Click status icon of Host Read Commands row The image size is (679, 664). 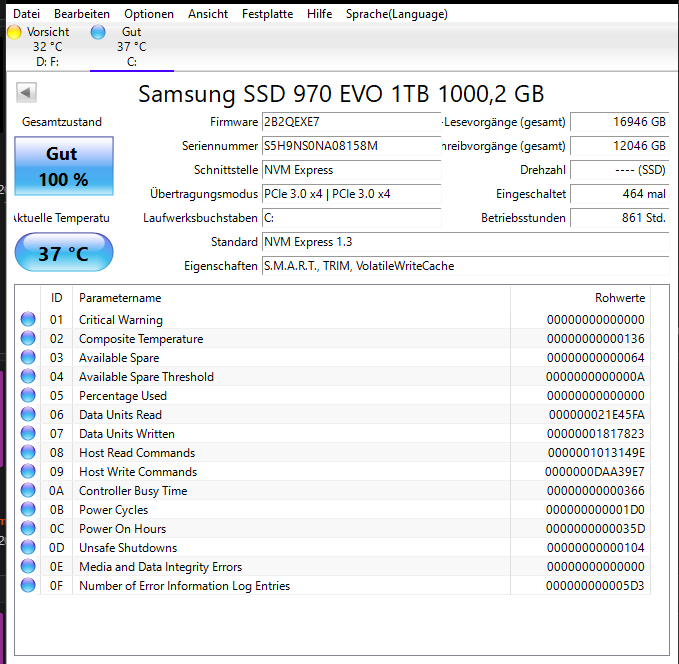click(x=28, y=453)
